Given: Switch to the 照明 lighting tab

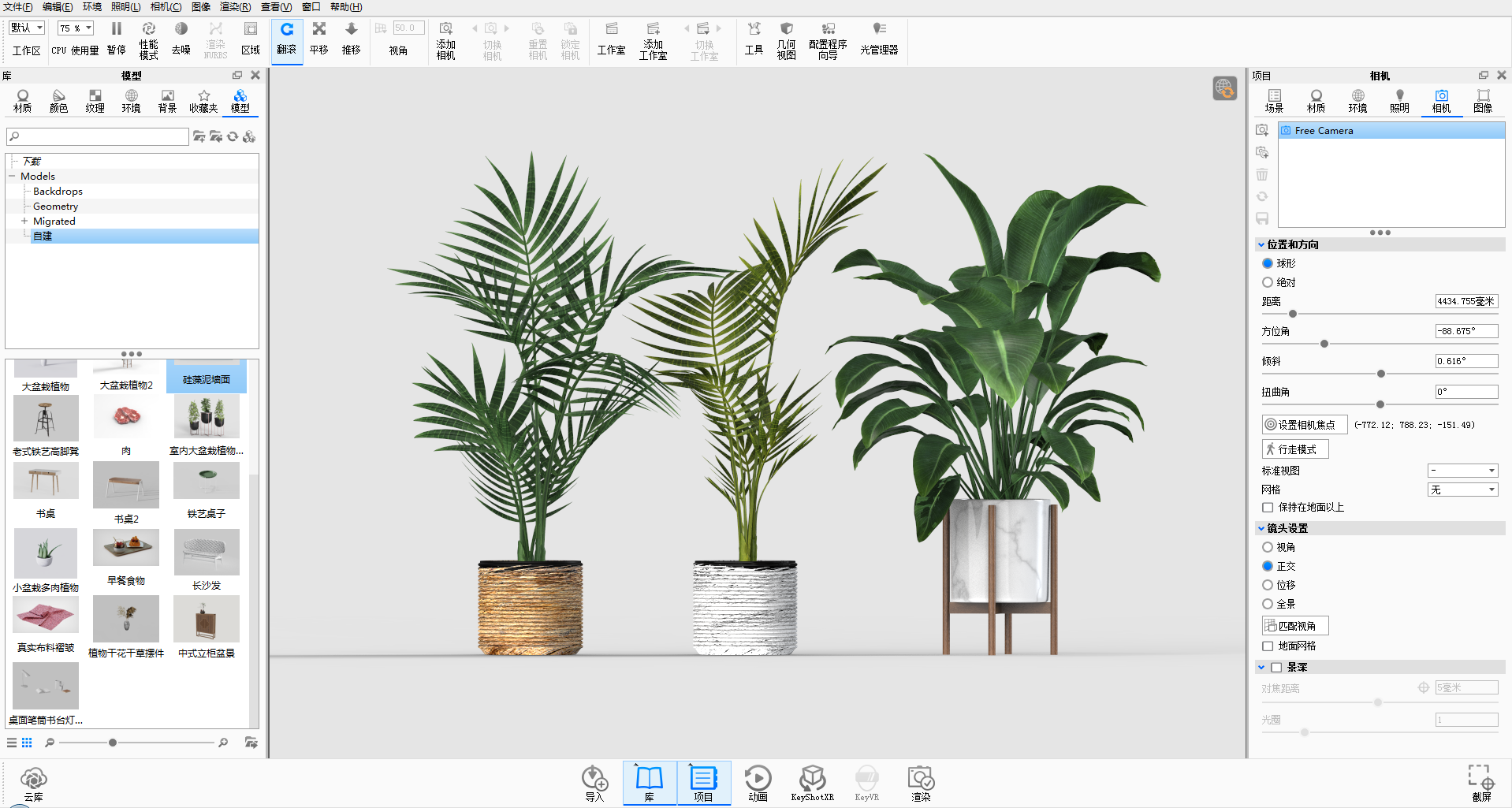Looking at the screenshot, I should tap(1399, 101).
